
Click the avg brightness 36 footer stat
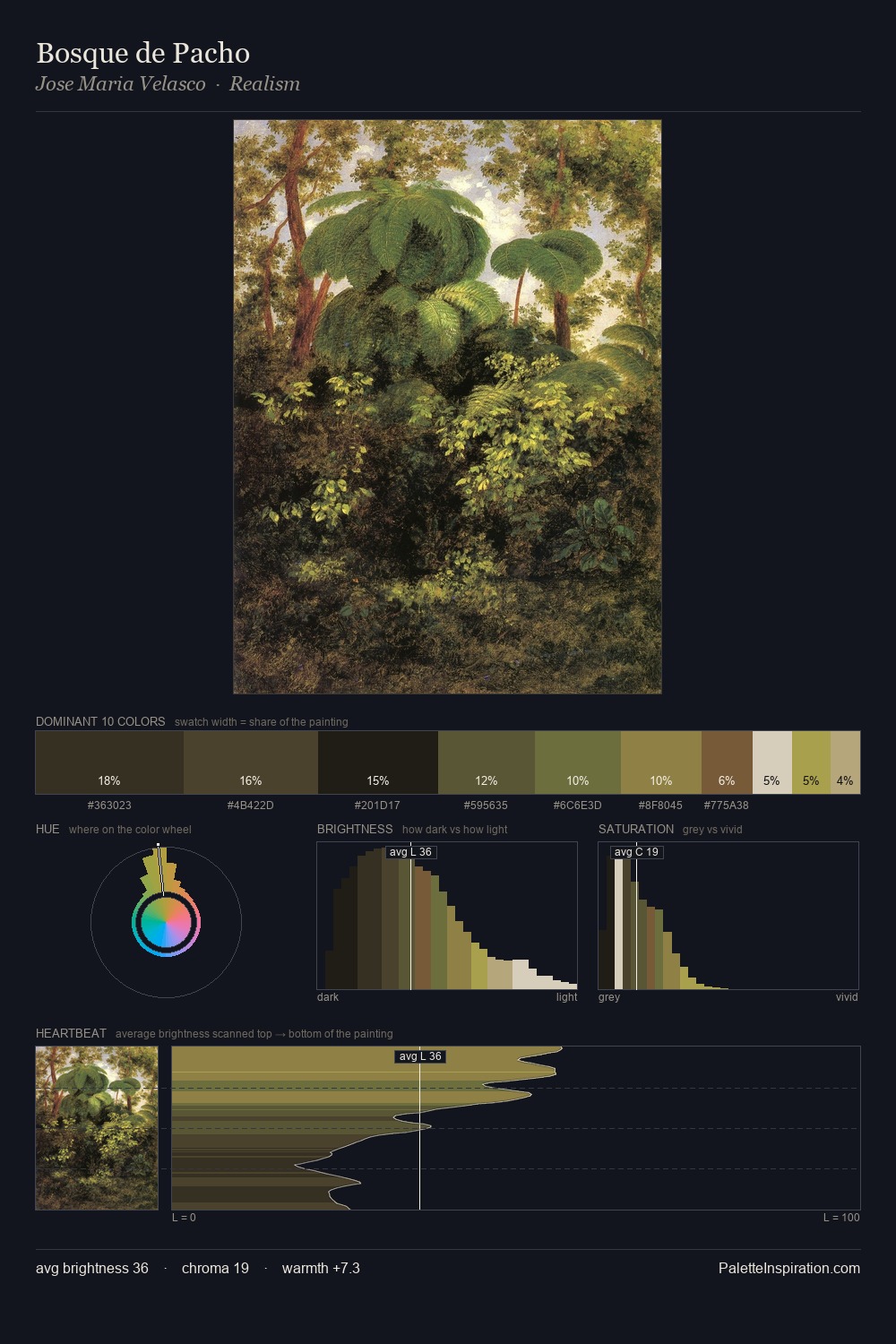click(x=92, y=1268)
